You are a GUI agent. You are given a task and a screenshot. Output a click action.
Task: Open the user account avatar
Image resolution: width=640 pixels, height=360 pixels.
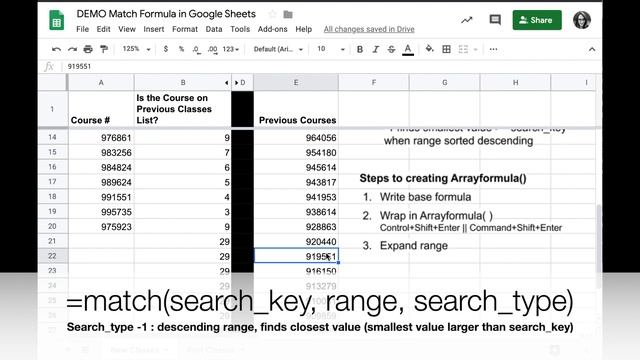582,20
